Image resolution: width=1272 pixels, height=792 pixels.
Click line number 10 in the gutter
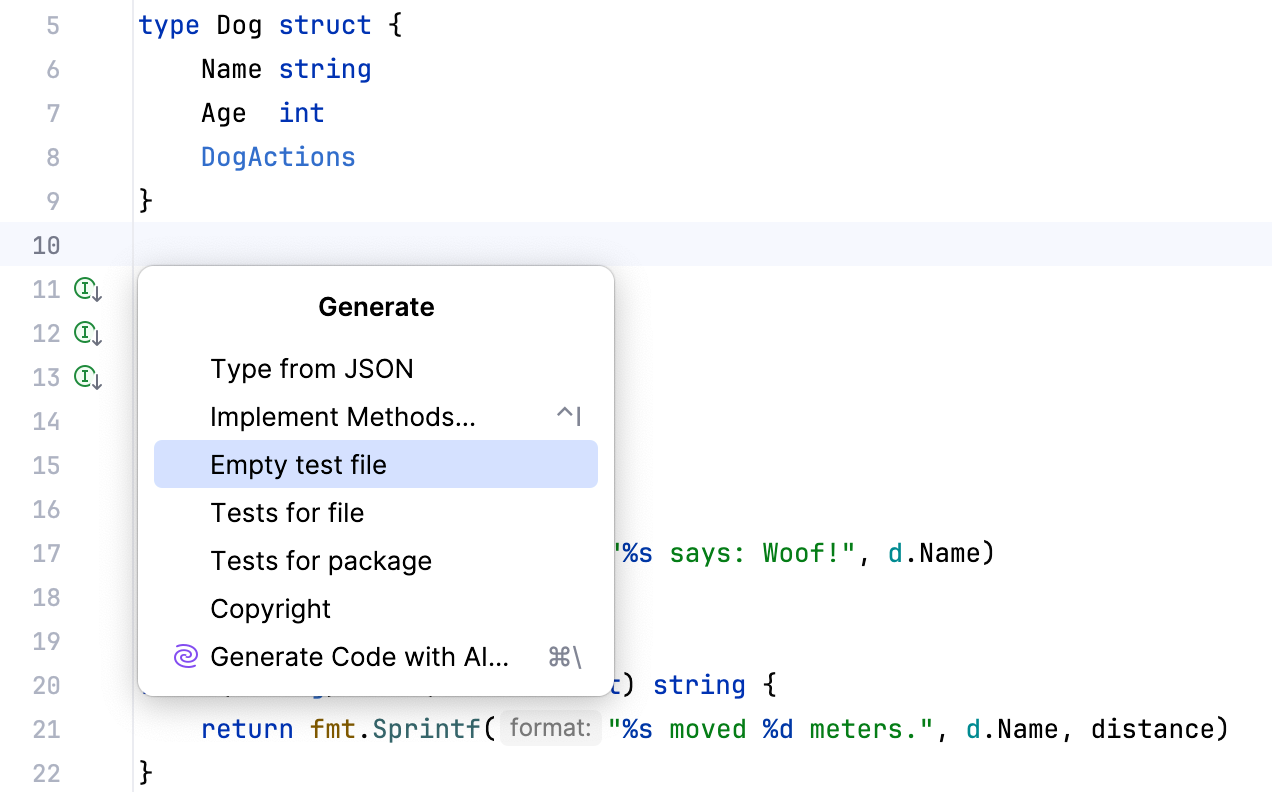pos(46,245)
